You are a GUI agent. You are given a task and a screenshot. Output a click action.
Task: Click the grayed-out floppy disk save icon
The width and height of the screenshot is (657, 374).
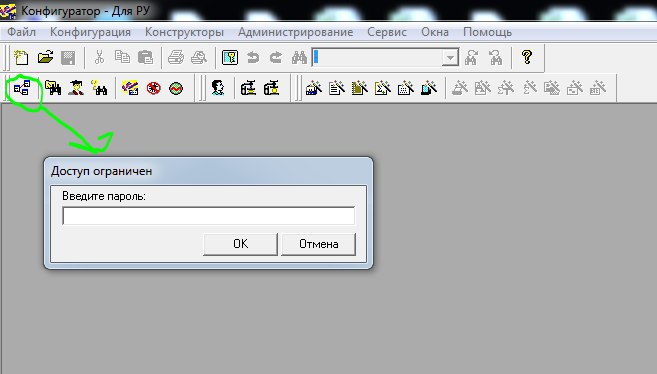click(x=68, y=57)
